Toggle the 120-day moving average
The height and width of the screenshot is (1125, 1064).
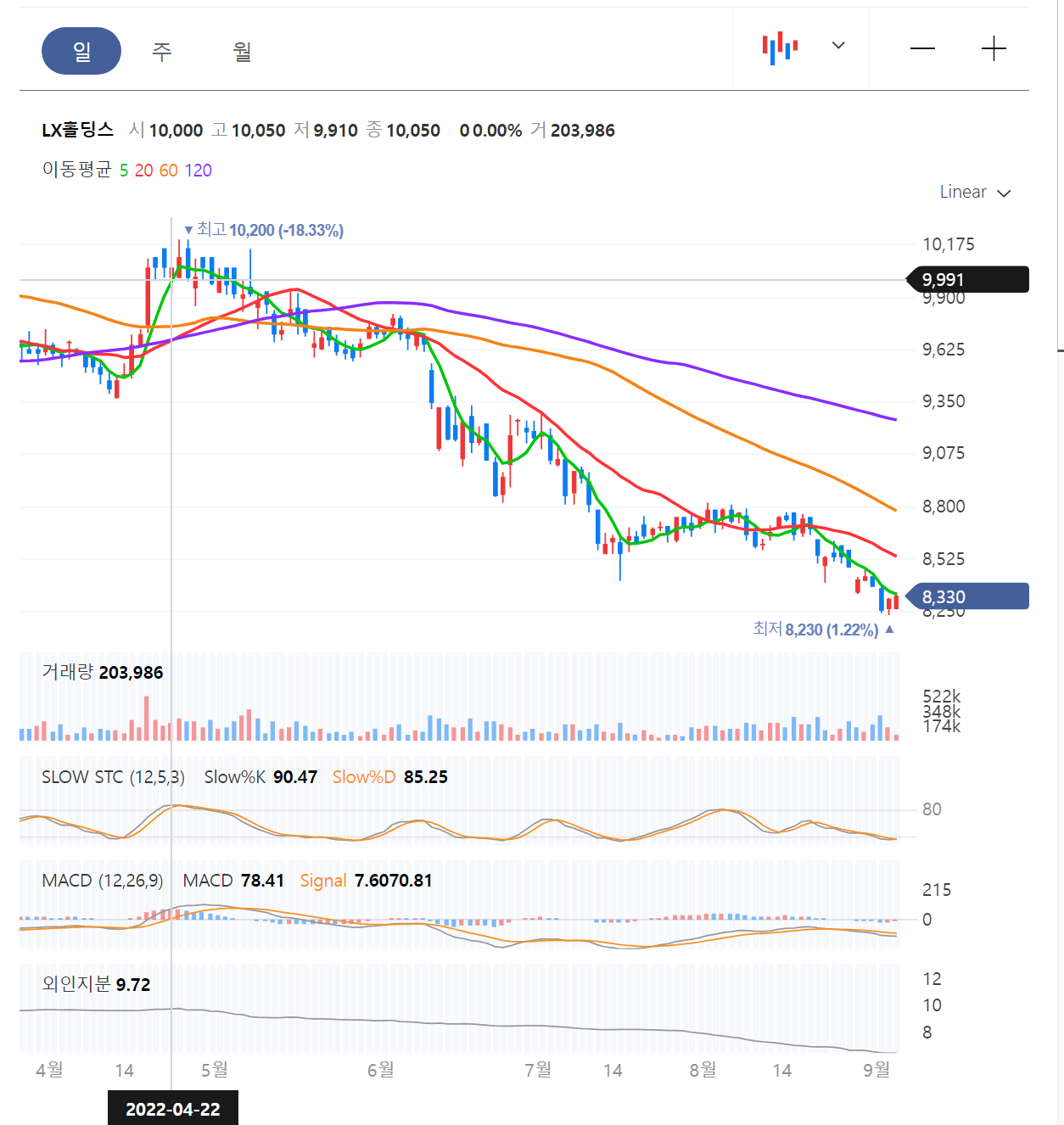[x=199, y=171]
